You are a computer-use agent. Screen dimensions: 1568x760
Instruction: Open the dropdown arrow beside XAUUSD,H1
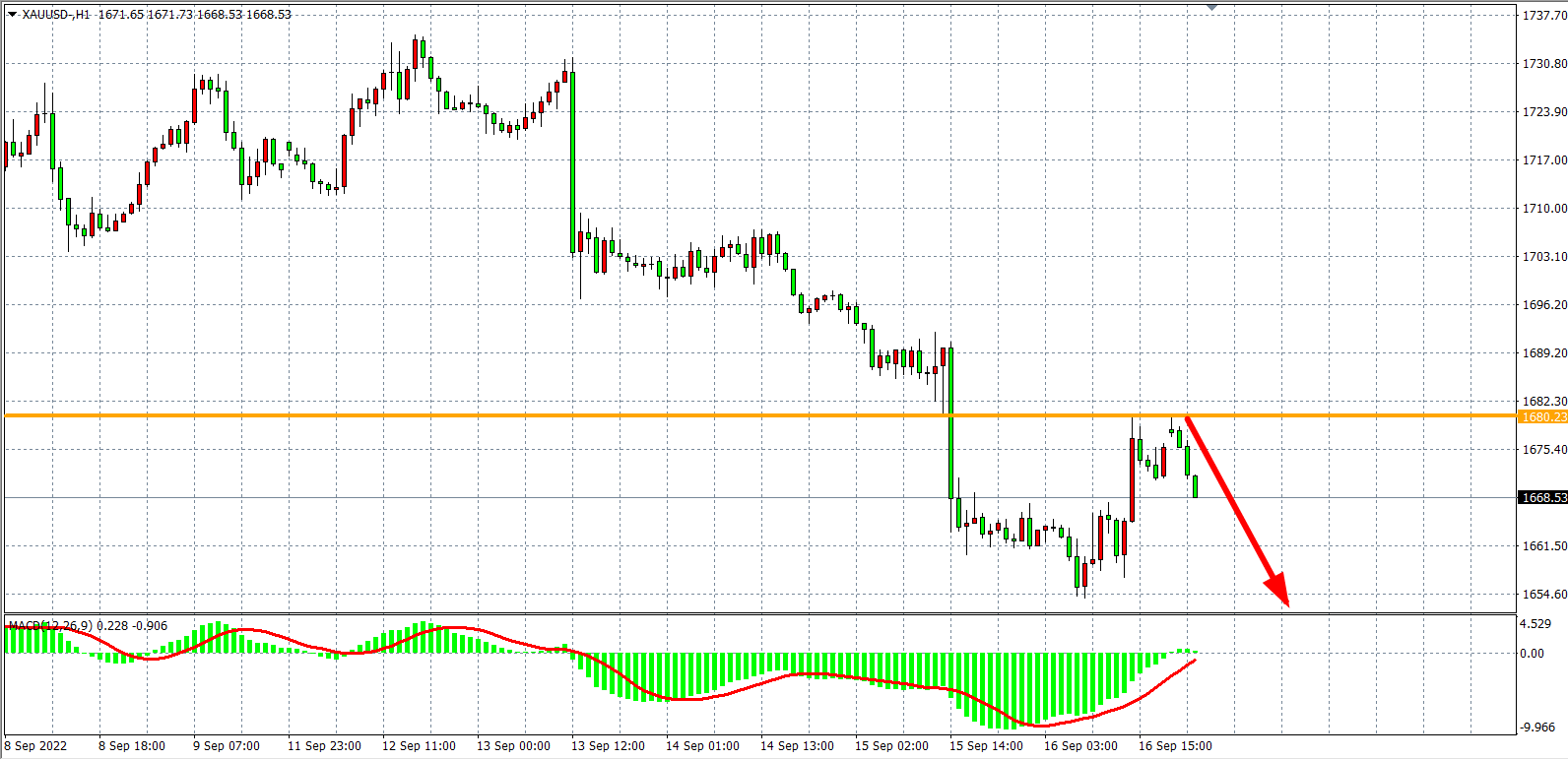coord(12,14)
